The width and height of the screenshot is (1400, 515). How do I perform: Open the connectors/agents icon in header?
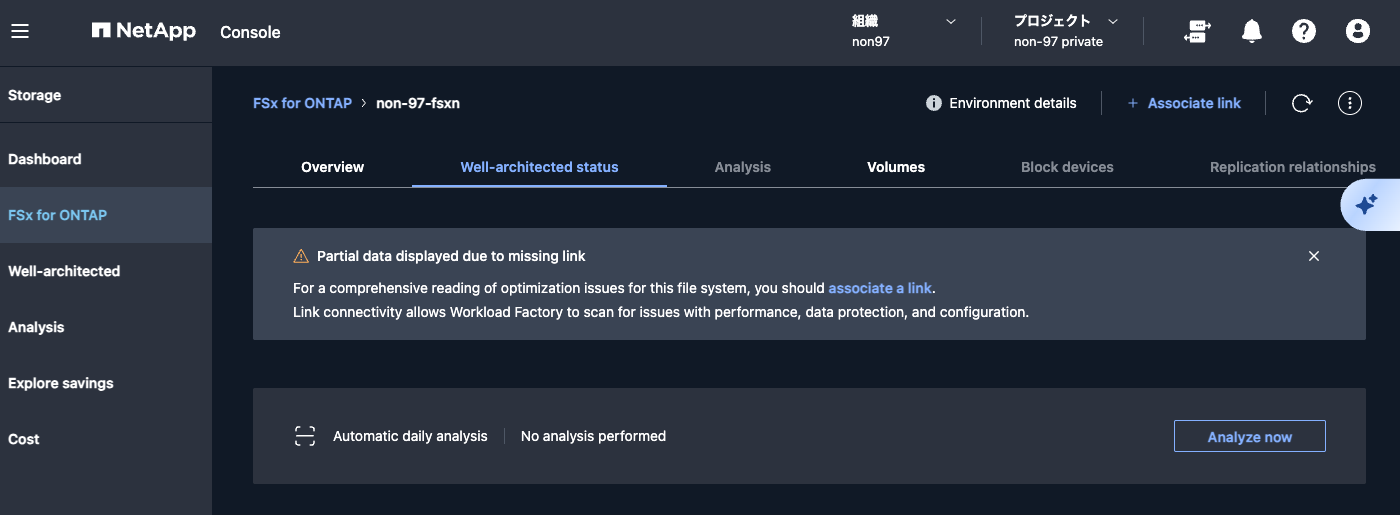coord(1197,32)
